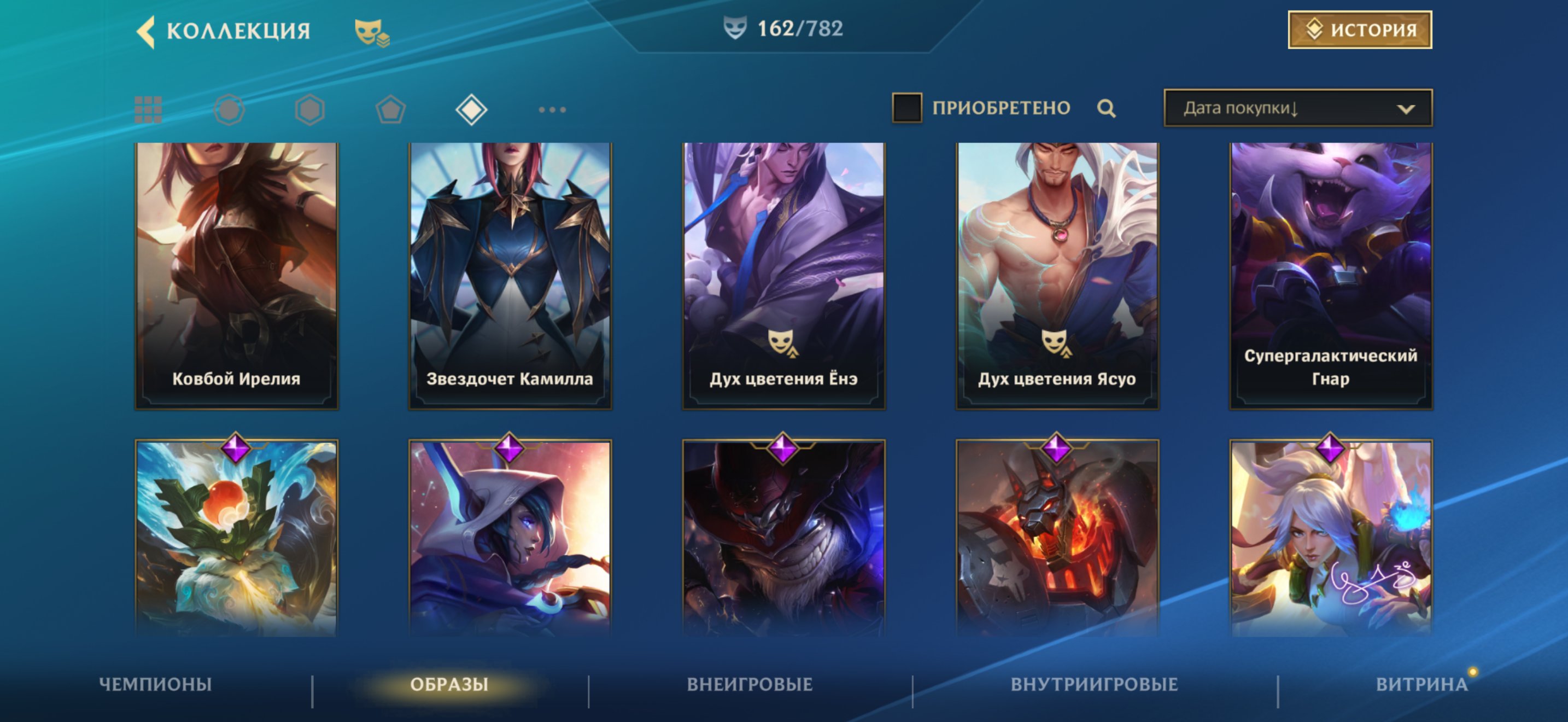The width and height of the screenshot is (1568, 722).
Task: Open the Внутриигровые tab
Action: click(1095, 684)
